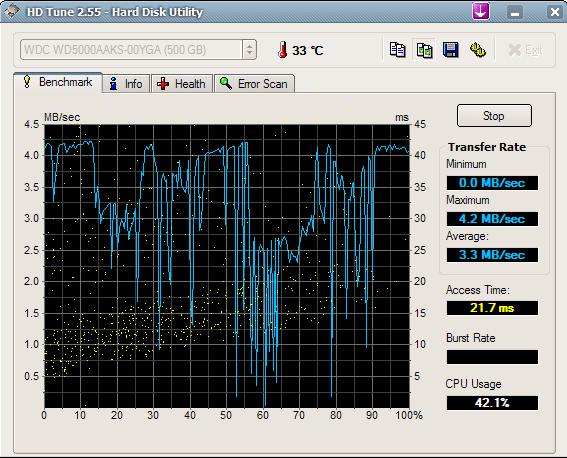Open options via the gears icon

point(478,50)
